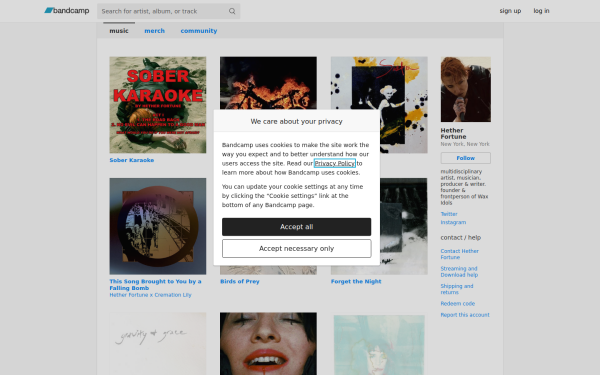Switch to the merch tab
Viewport: 600px width, 375px height.
click(x=155, y=31)
